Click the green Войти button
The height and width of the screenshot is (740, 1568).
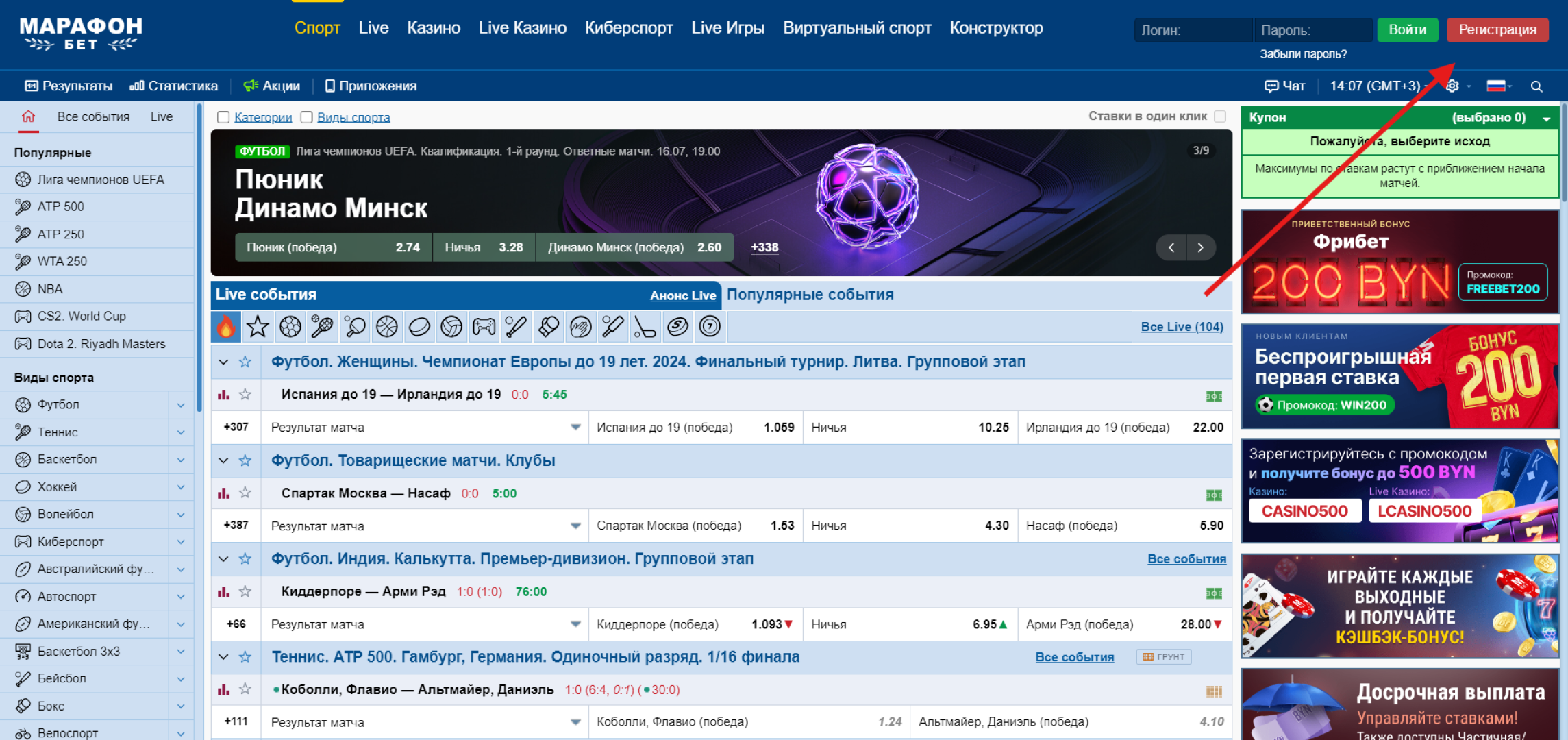point(1407,30)
